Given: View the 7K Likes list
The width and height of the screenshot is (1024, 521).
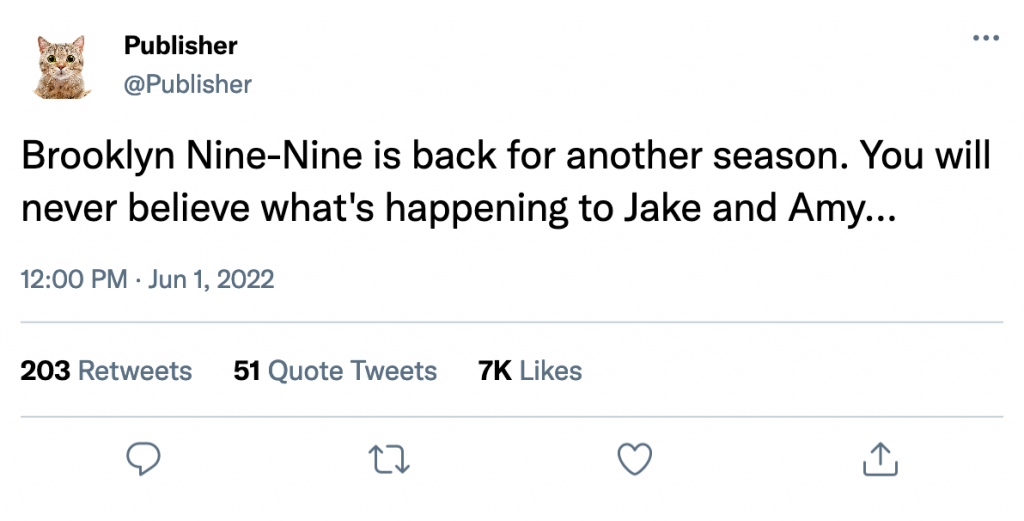Looking at the screenshot, I should click(x=530, y=371).
